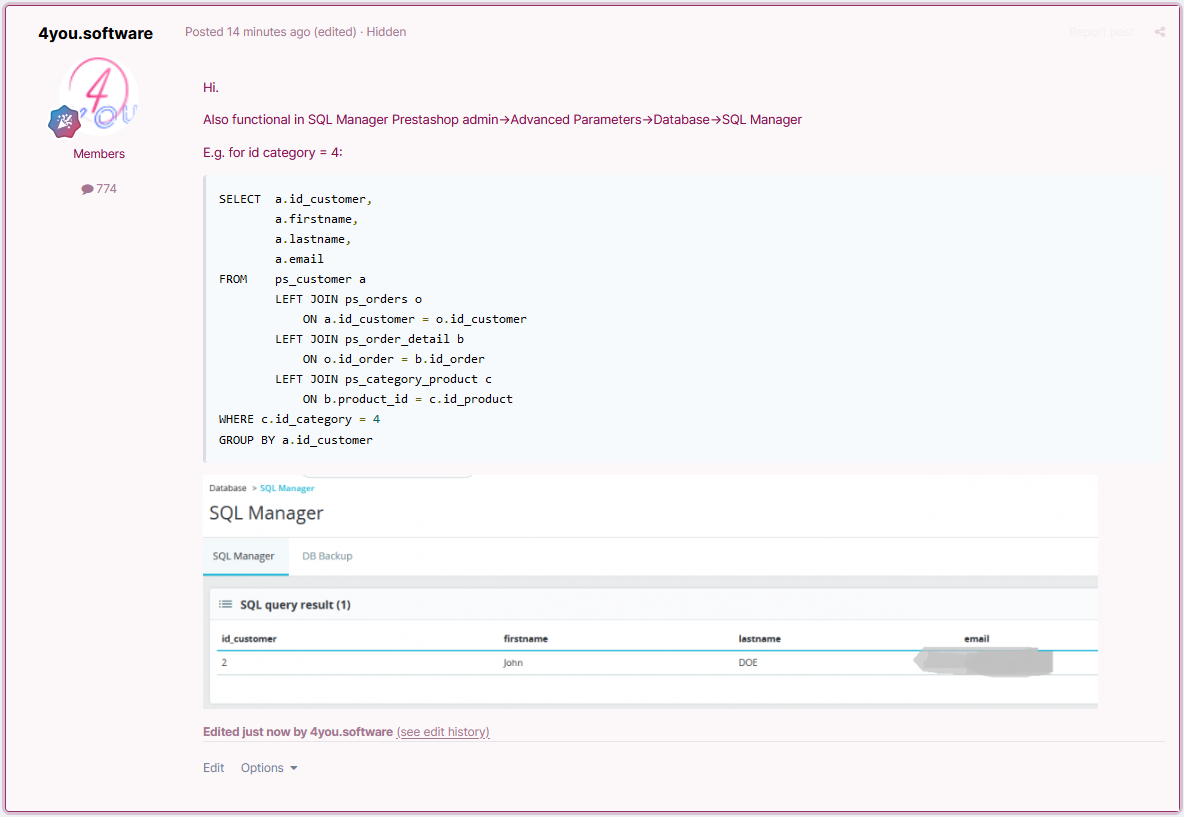Switch to the DB Backup tab
1184x817 pixels.
pos(327,556)
